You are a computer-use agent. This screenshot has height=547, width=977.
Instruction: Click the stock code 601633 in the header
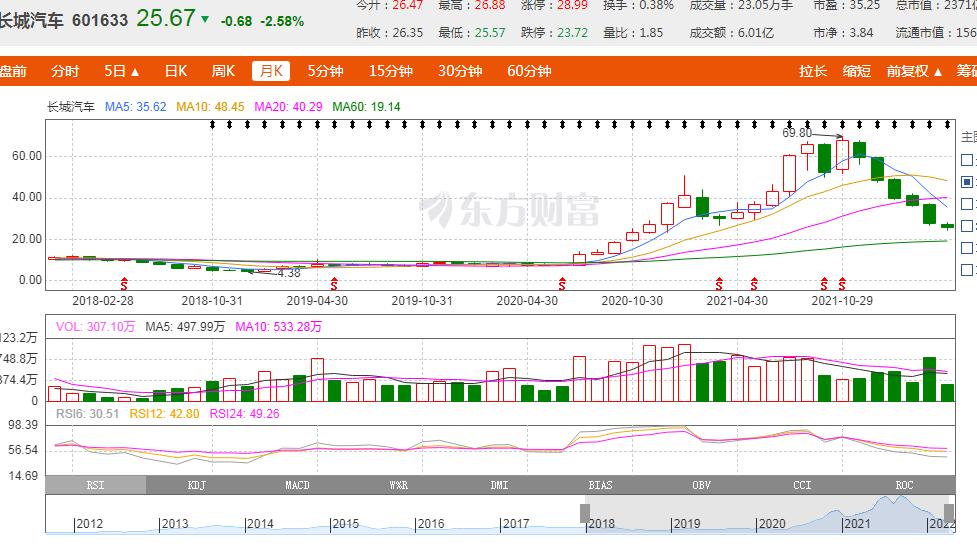[100, 20]
